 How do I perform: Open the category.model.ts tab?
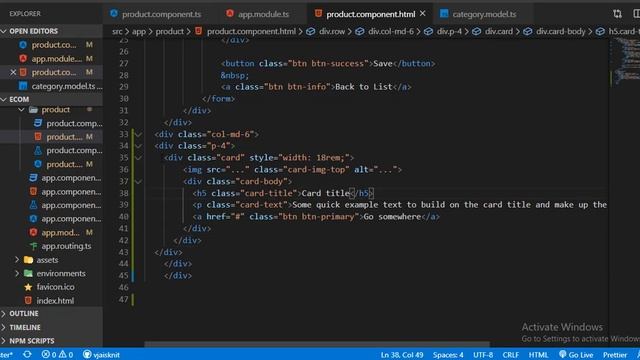(x=484, y=14)
